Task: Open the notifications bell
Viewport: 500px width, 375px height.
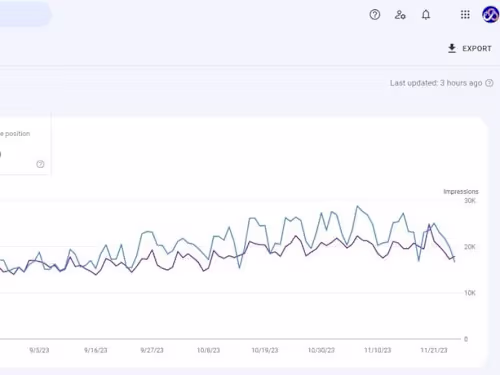Action: pos(426,15)
